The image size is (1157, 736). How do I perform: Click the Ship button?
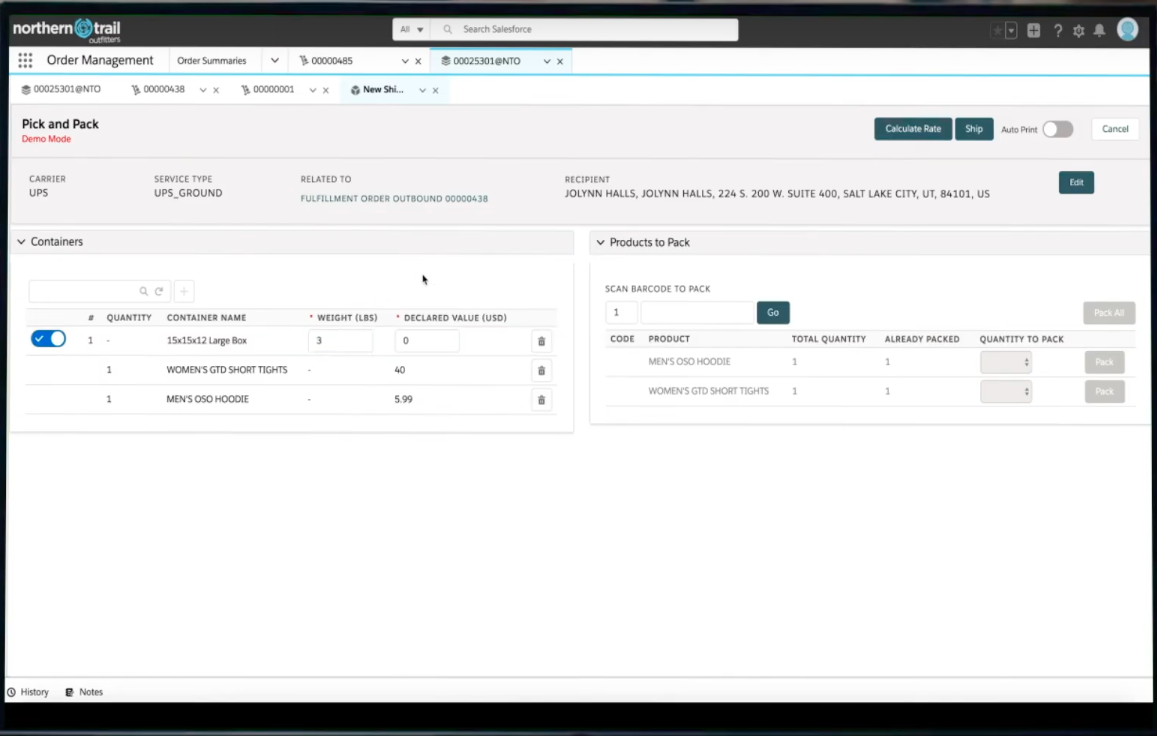coord(974,129)
